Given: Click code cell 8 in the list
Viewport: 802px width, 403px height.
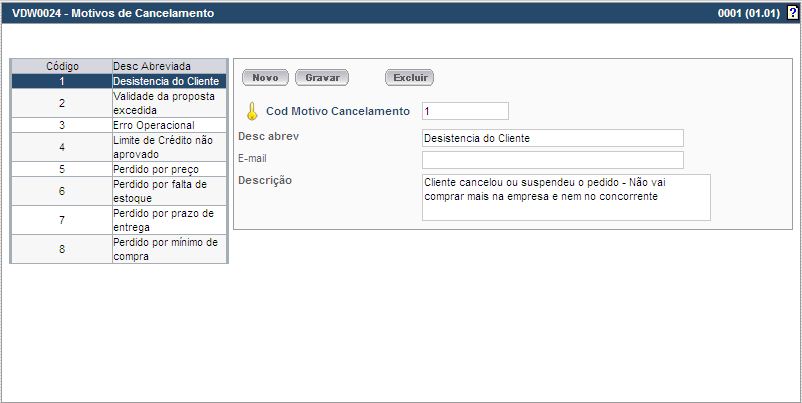Looking at the screenshot, I should click(62, 250).
